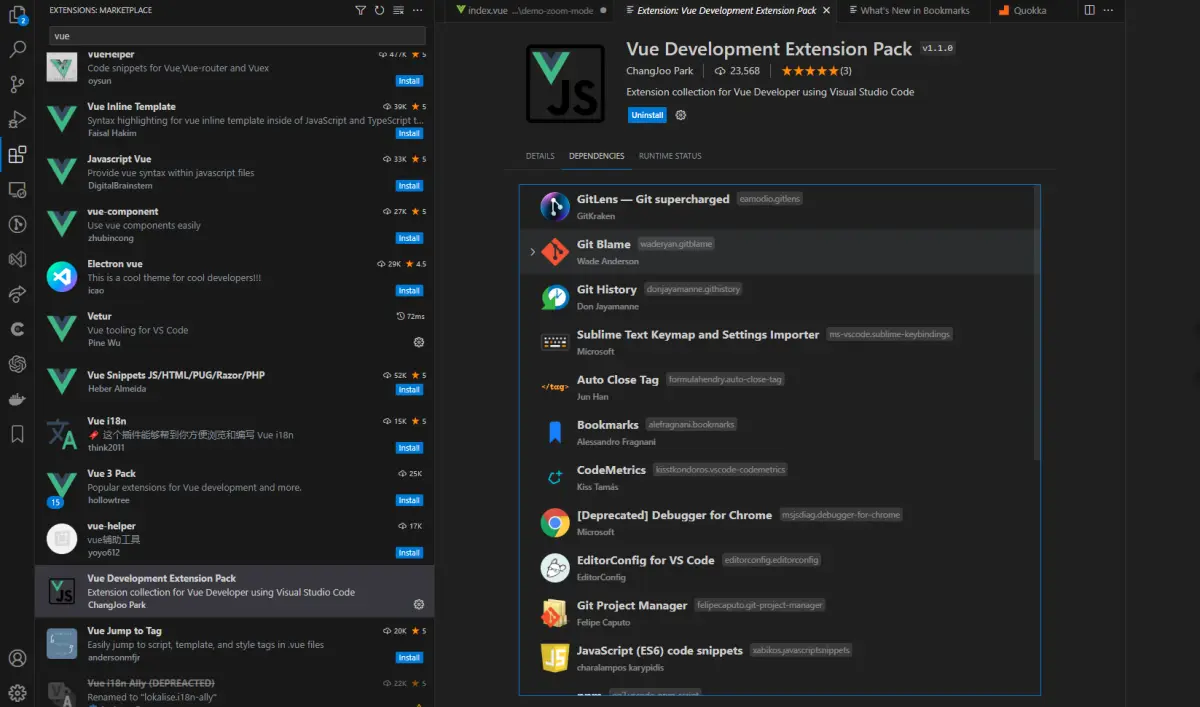Image resolution: width=1200 pixels, height=707 pixels.
Task: Select the Extensions view icon
Action: click(x=17, y=154)
